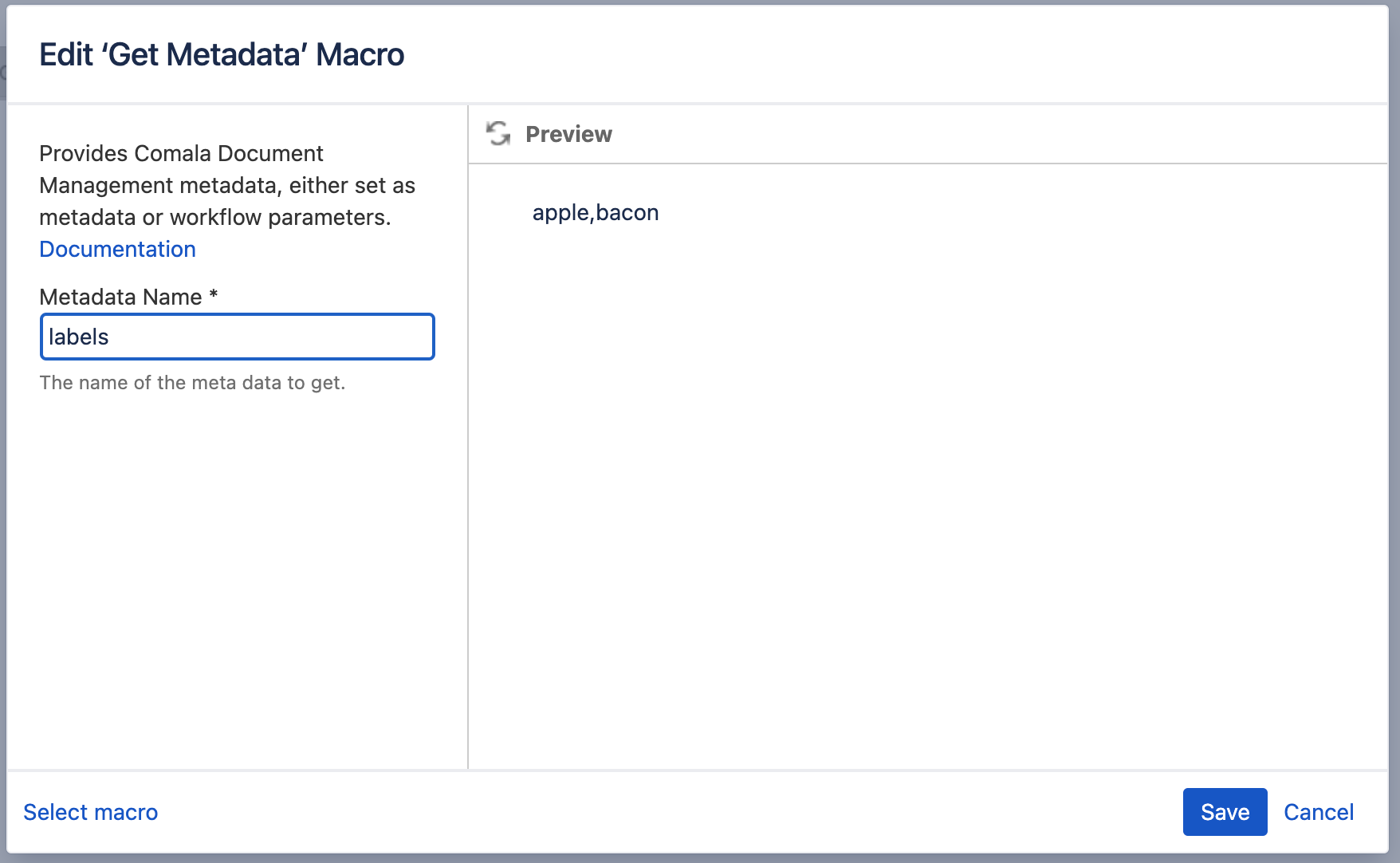The width and height of the screenshot is (1400, 863).
Task: Click the word 'apple' in preview
Action: click(x=560, y=212)
